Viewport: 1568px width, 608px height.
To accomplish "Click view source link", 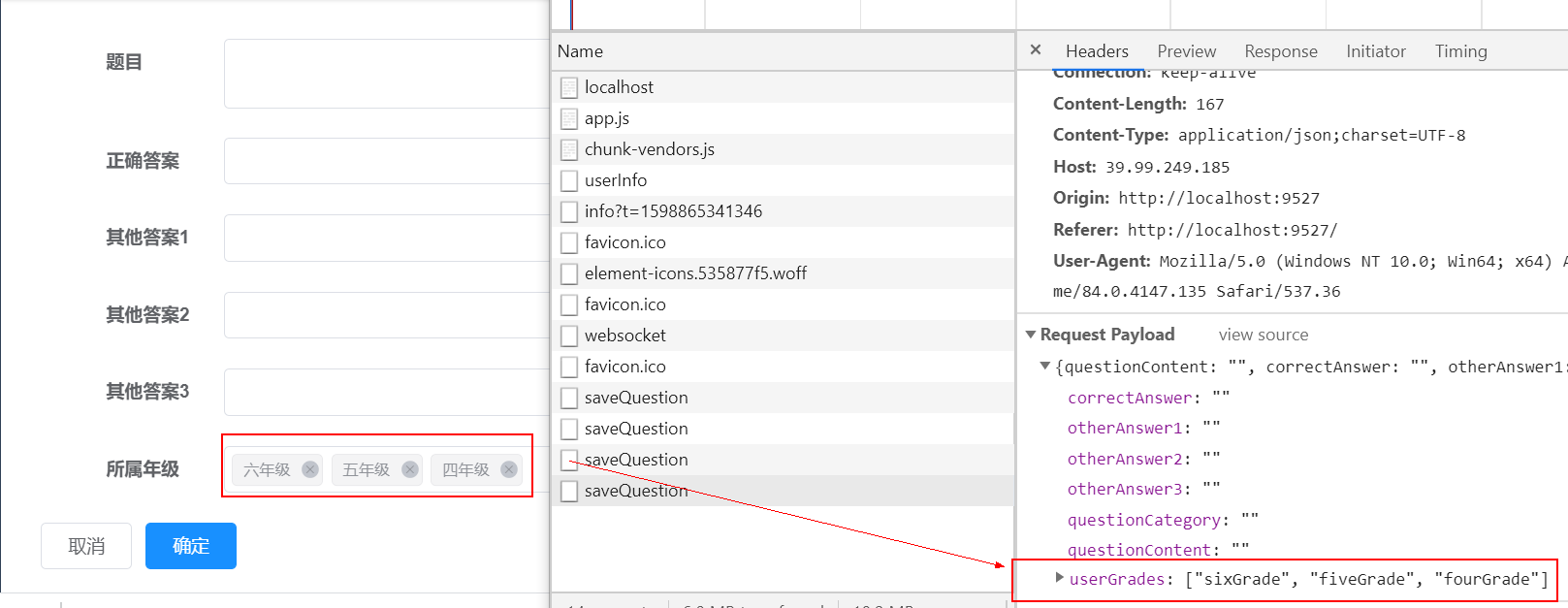I will pyautogui.click(x=1264, y=335).
